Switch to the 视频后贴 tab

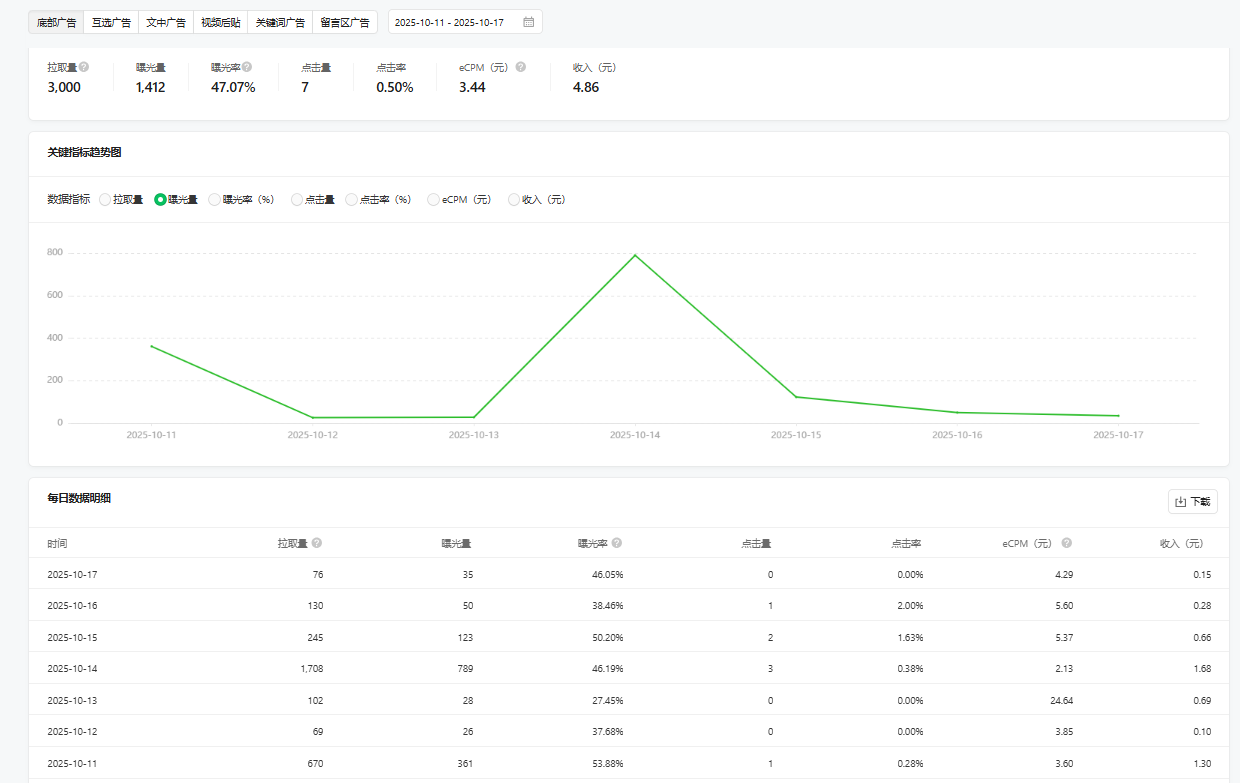[220, 22]
